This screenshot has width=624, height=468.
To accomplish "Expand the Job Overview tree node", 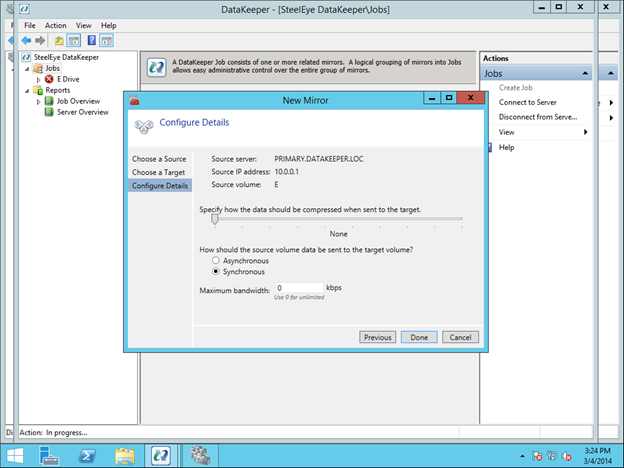I will pos(38,101).
